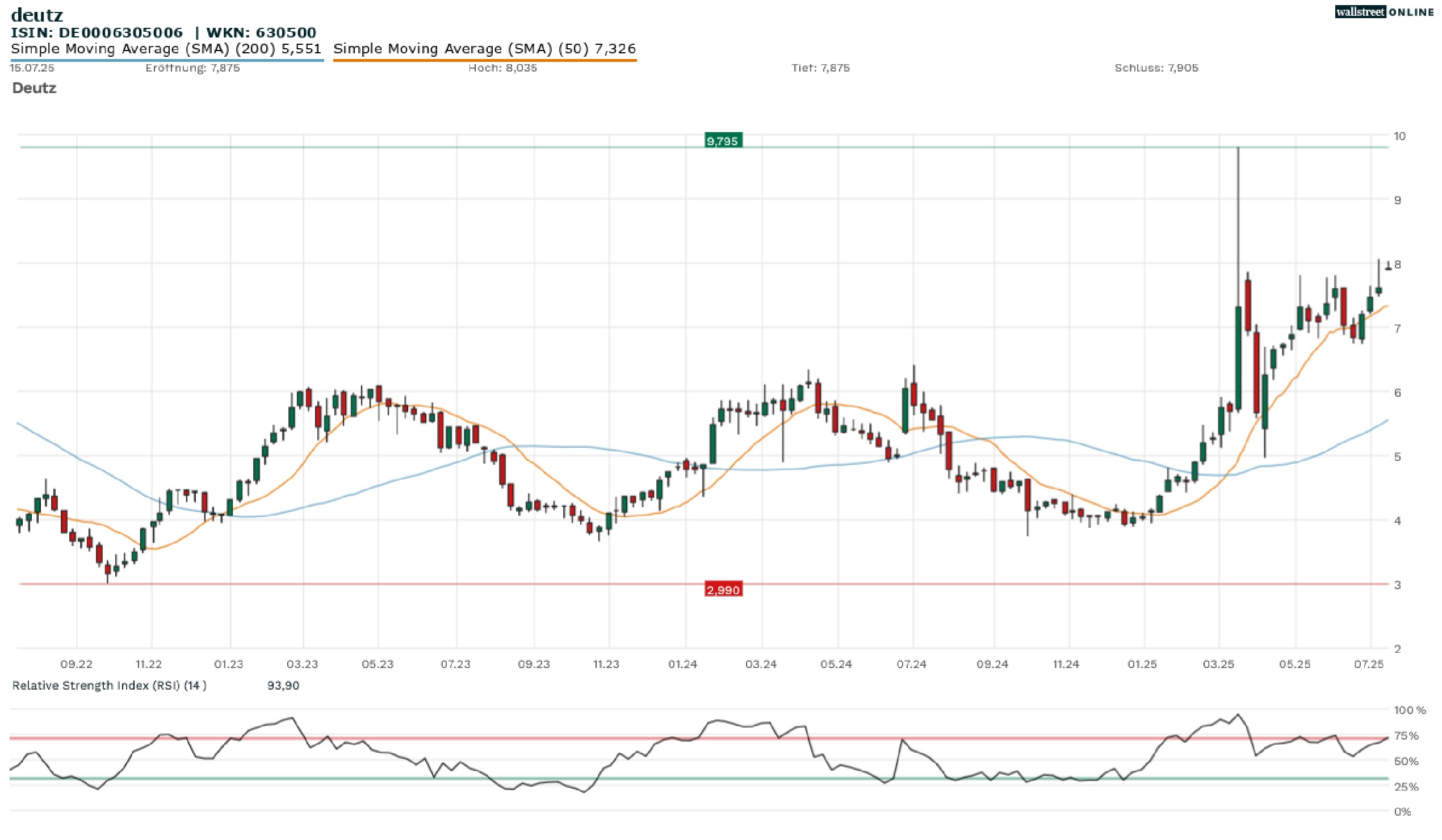The image size is (1442, 840).
Task: Click the 09.24 x-axis label
Action: pos(992,663)
